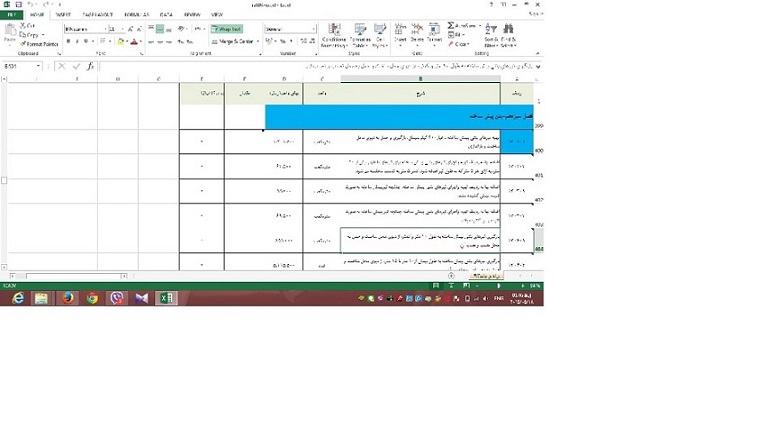Click the Clear eraser icon
Viewport: 776px width, 437px height.
(x=451, y=44)
